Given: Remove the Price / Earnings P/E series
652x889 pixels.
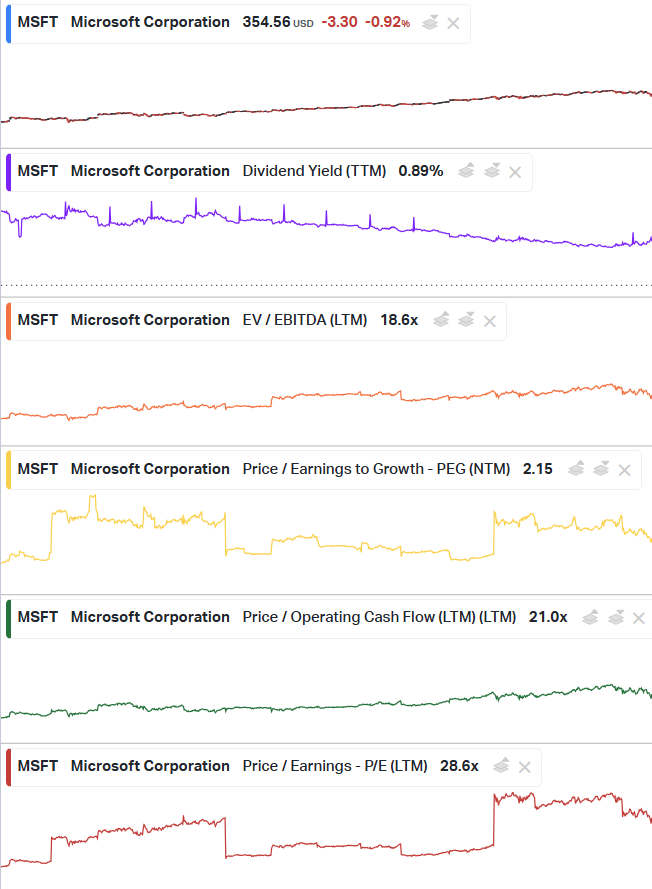Looking at the screenshot, I should [525, 767].
